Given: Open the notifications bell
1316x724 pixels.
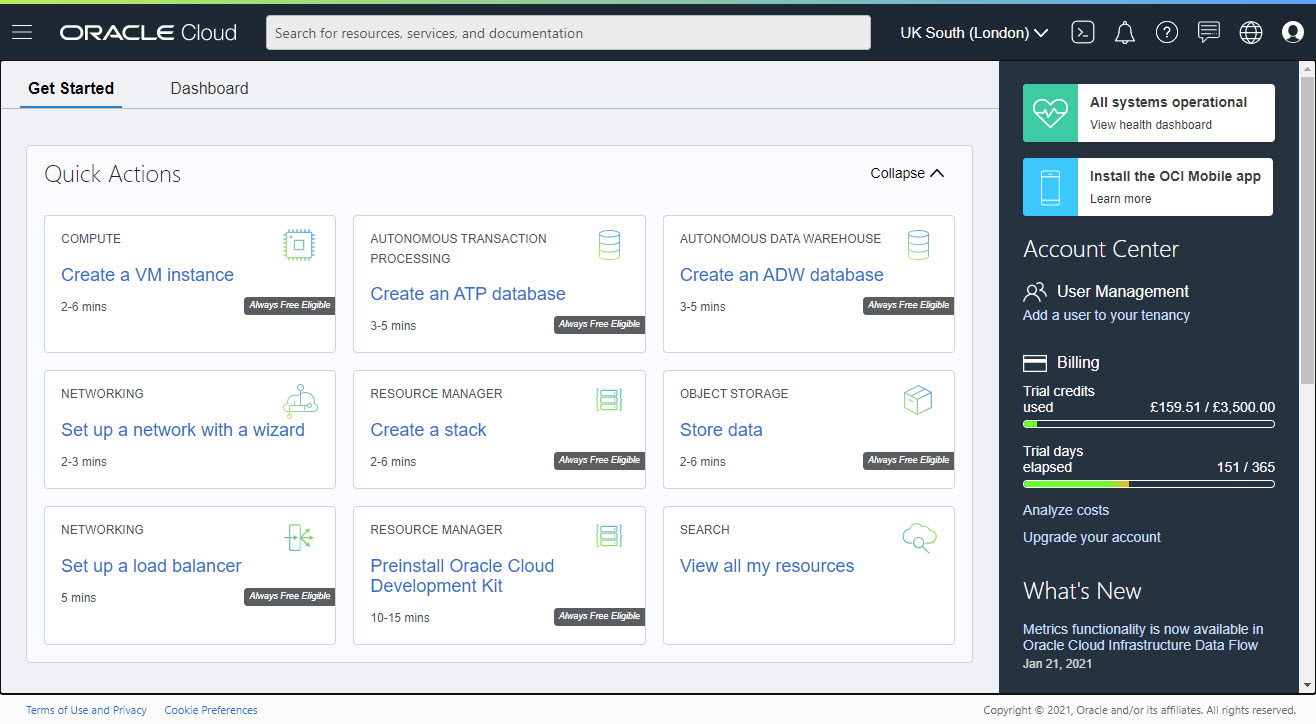Looking at the screenshot, I should 1124,32.
